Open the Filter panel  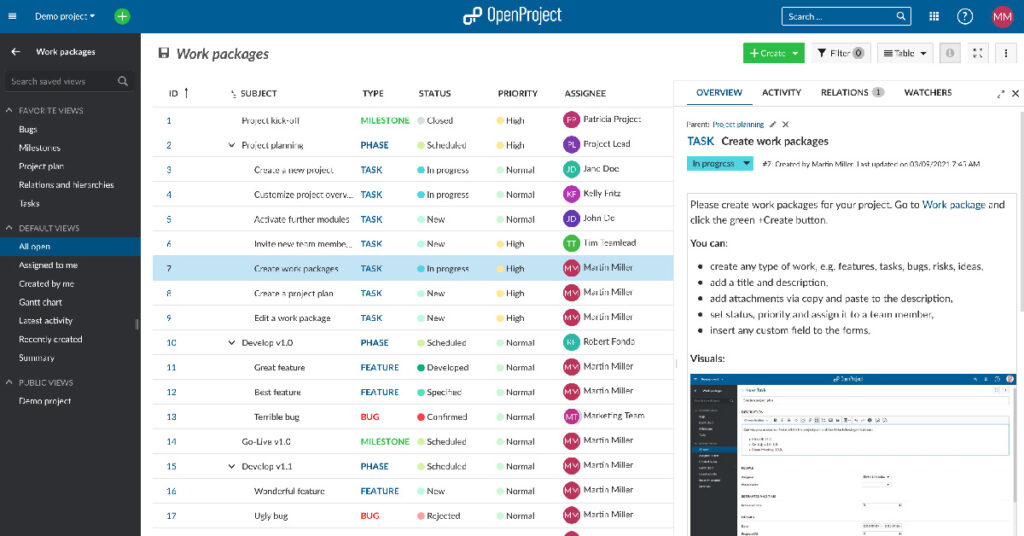[840, 53]
